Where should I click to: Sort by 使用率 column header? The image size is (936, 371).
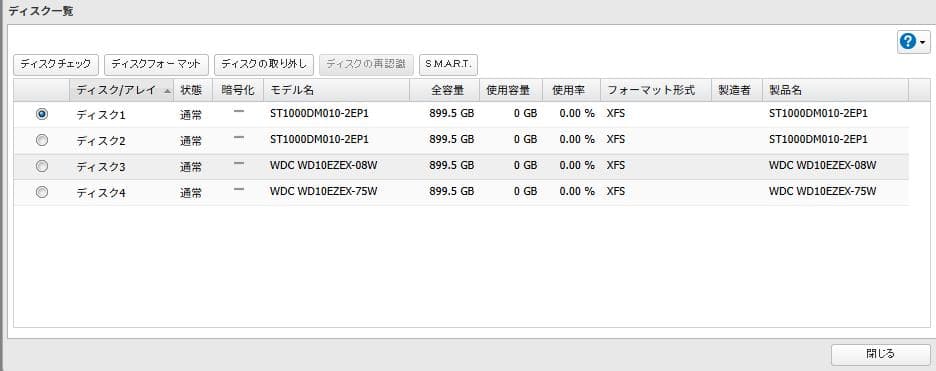571,90
